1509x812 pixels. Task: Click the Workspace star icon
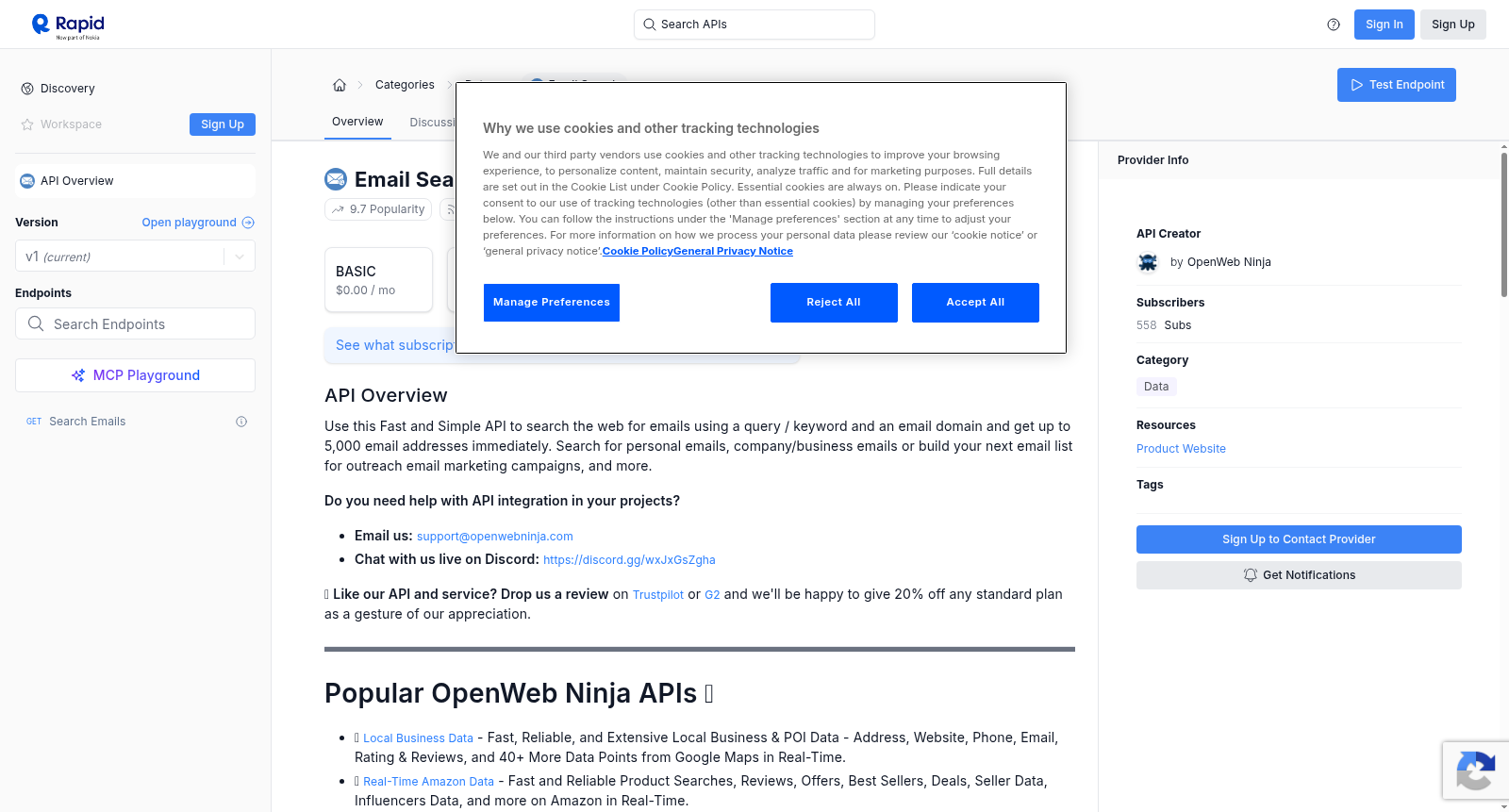tap(27, 124)
